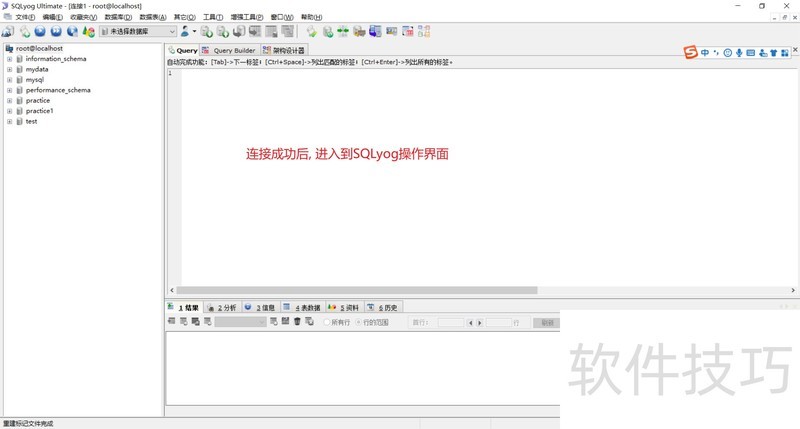Select the 所有行 radio button
This screenshot has width=800, height=429.
(x=327, y=322)
